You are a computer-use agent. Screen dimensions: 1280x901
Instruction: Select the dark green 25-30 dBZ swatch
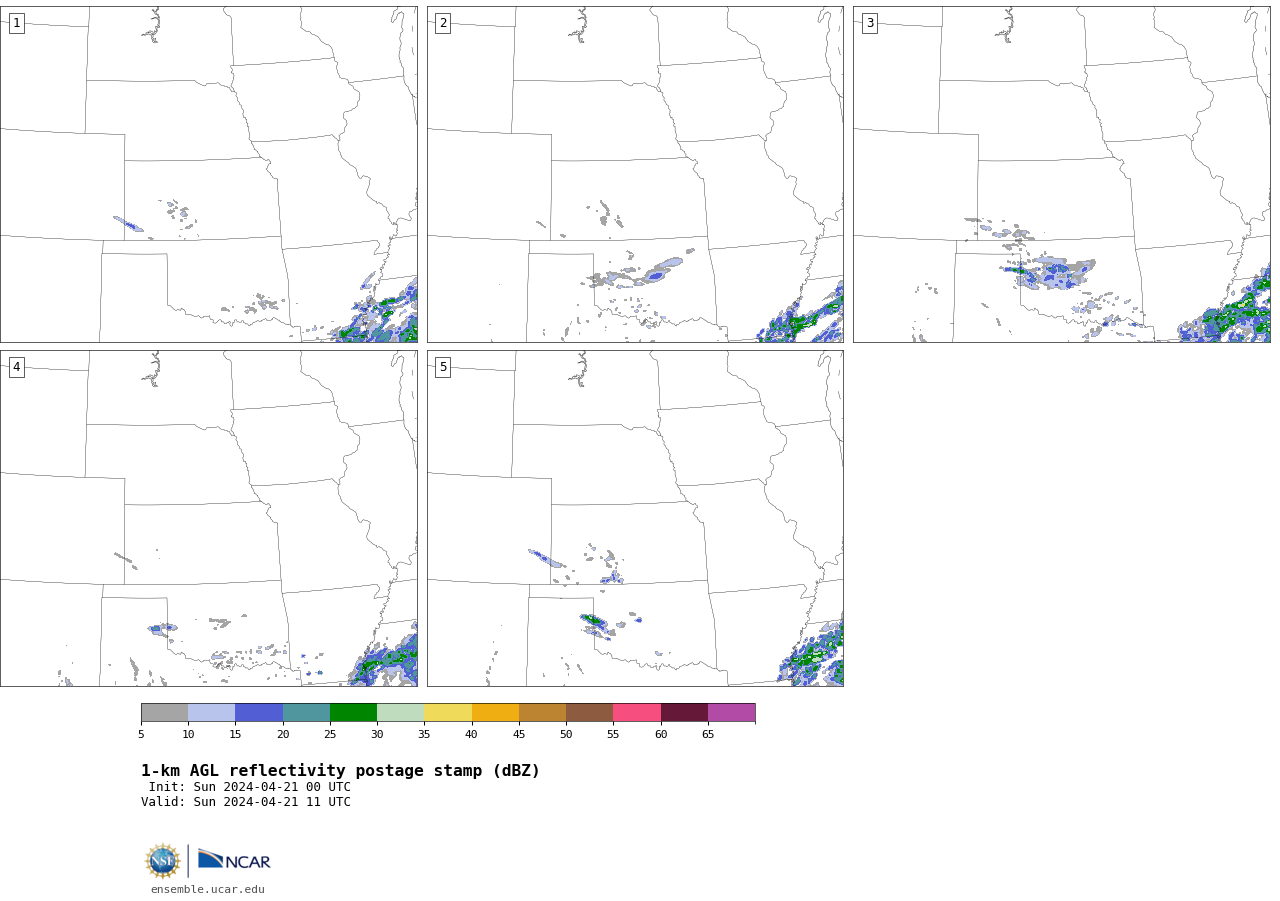[x=353, y=712]
